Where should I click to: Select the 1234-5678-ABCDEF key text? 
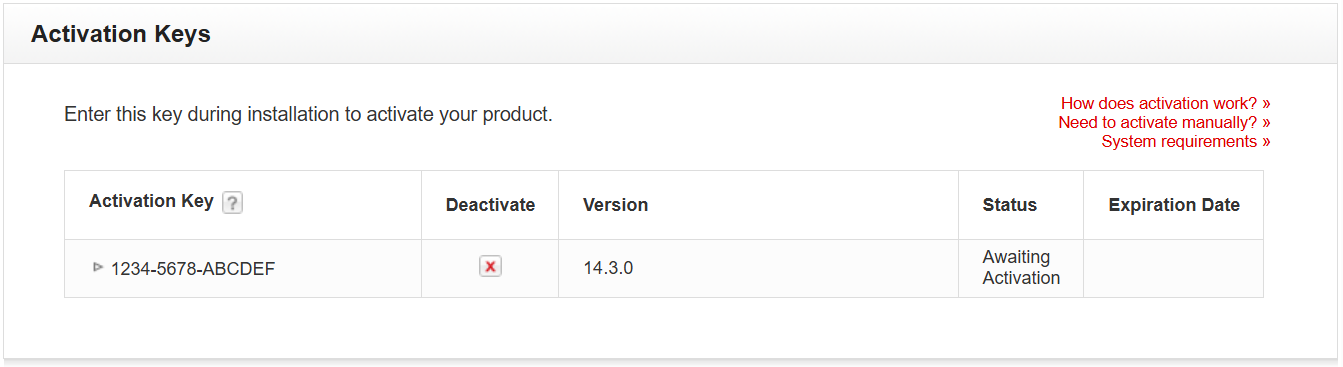[193, 268]
